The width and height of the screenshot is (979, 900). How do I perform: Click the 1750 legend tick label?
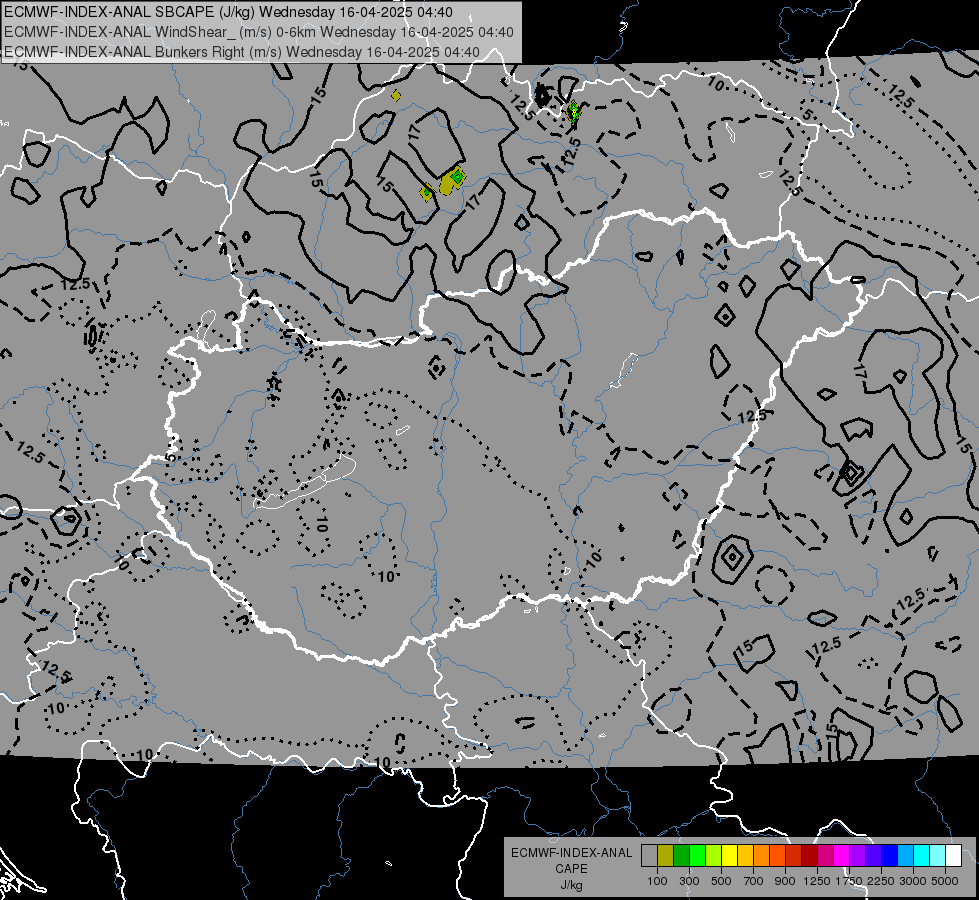coord(849,881)
